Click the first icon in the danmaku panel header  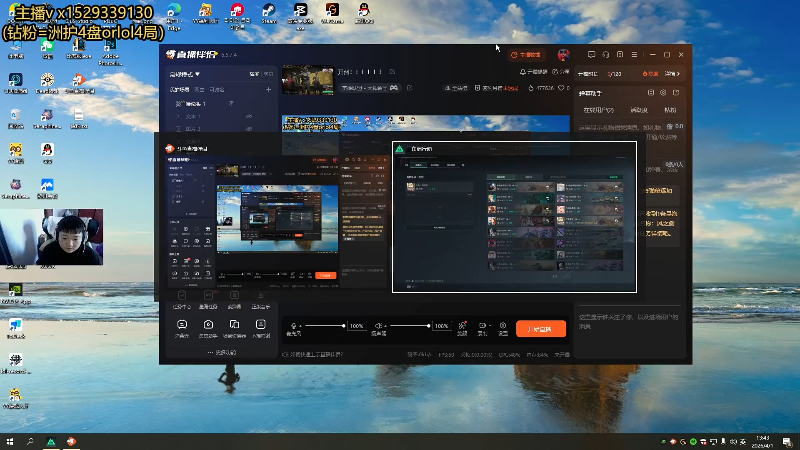[651, 93]
